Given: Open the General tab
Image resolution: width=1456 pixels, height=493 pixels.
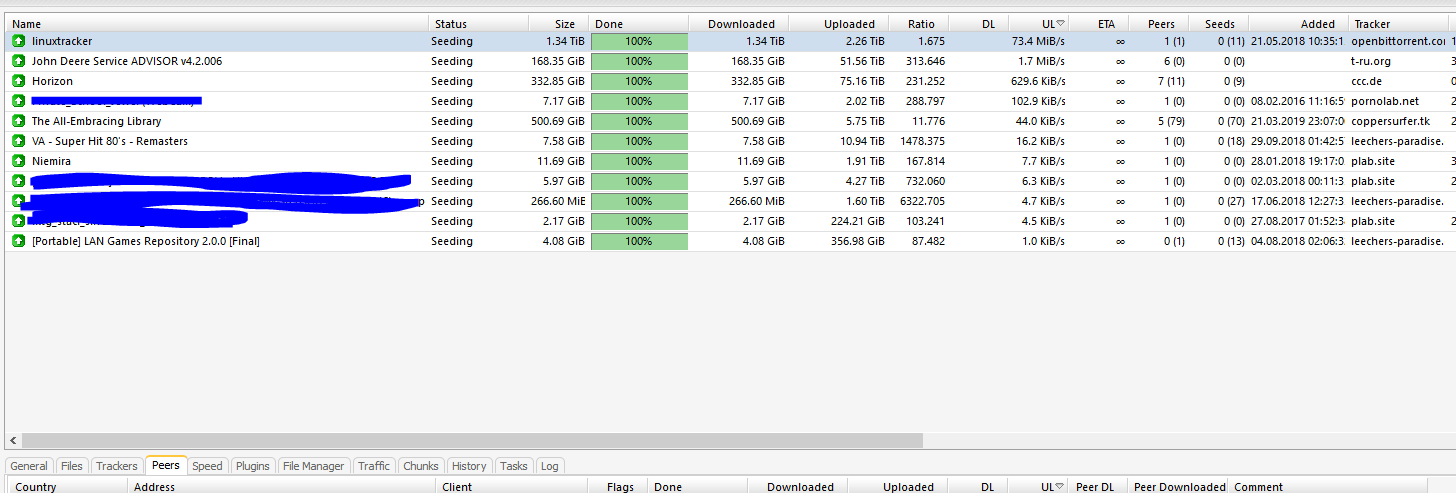Looking at the screenshot, I should click(29, 466).
